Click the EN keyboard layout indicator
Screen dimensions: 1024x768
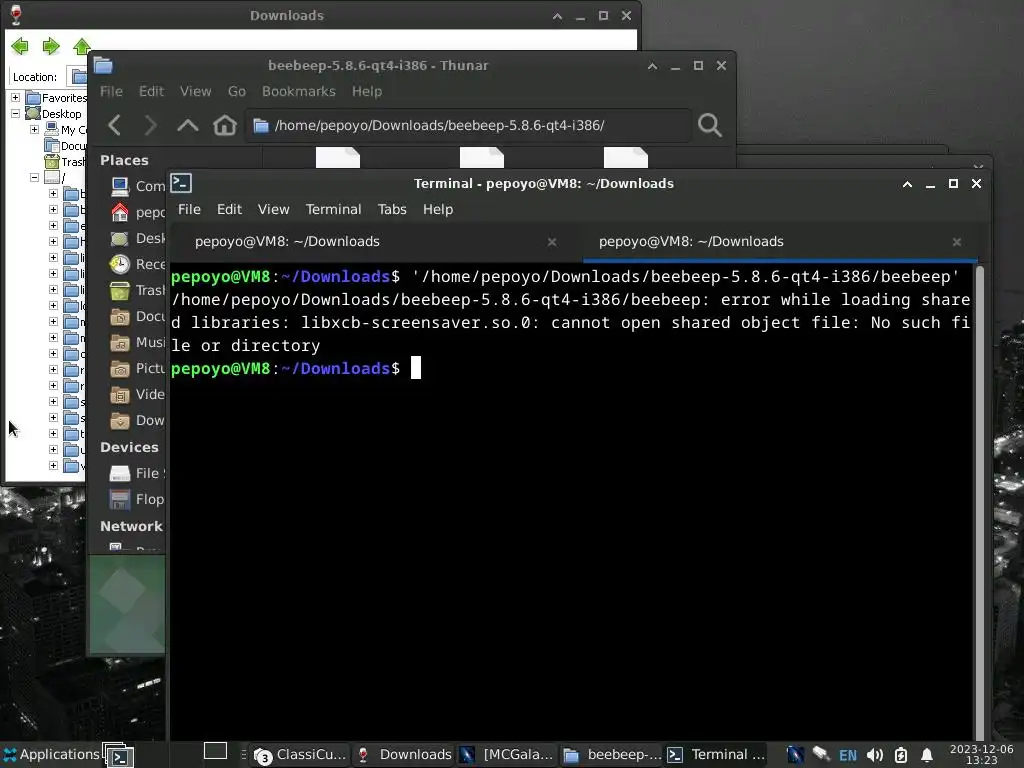click(848, 756)
